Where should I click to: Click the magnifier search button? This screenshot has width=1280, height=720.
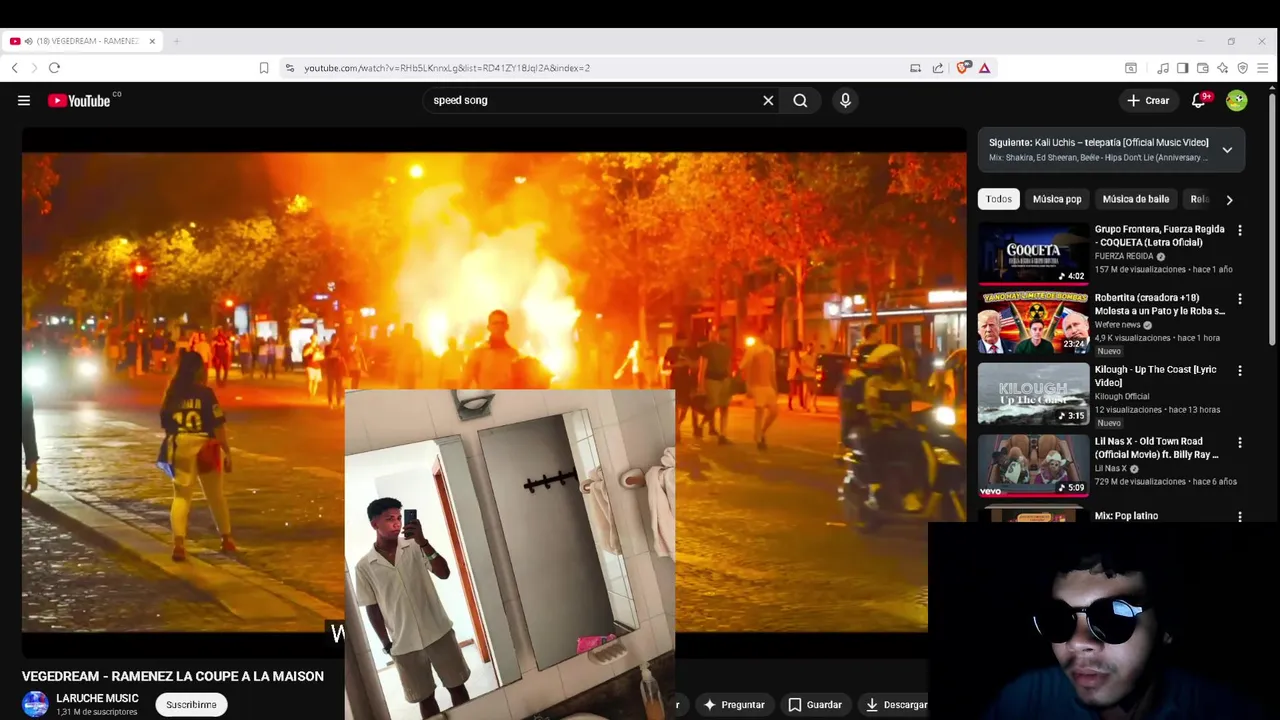pyautogui.click(x=800, y=100)
